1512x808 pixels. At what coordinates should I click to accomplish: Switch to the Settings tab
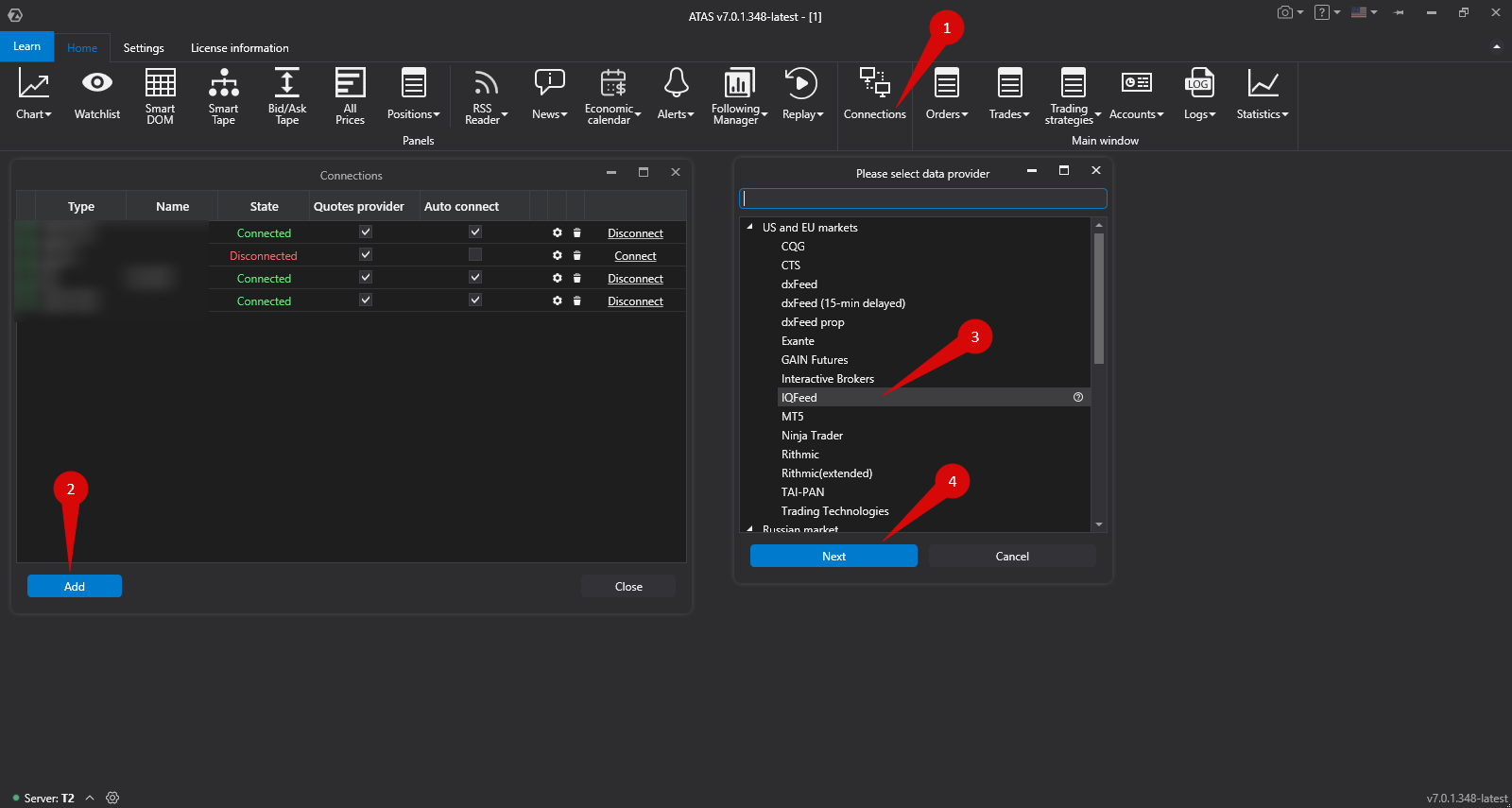144,48
